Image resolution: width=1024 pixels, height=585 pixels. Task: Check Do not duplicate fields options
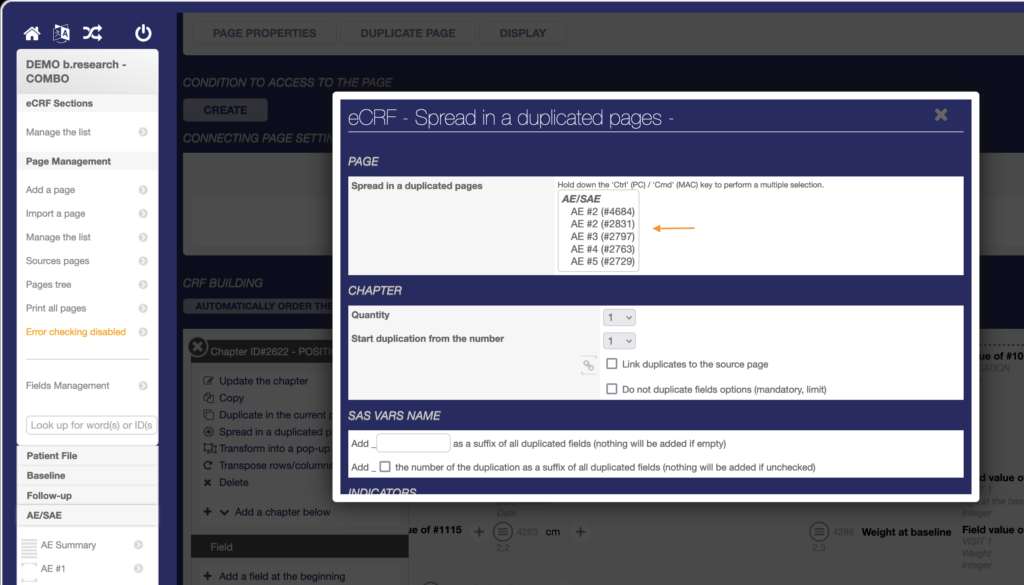[x=612, y=389]
